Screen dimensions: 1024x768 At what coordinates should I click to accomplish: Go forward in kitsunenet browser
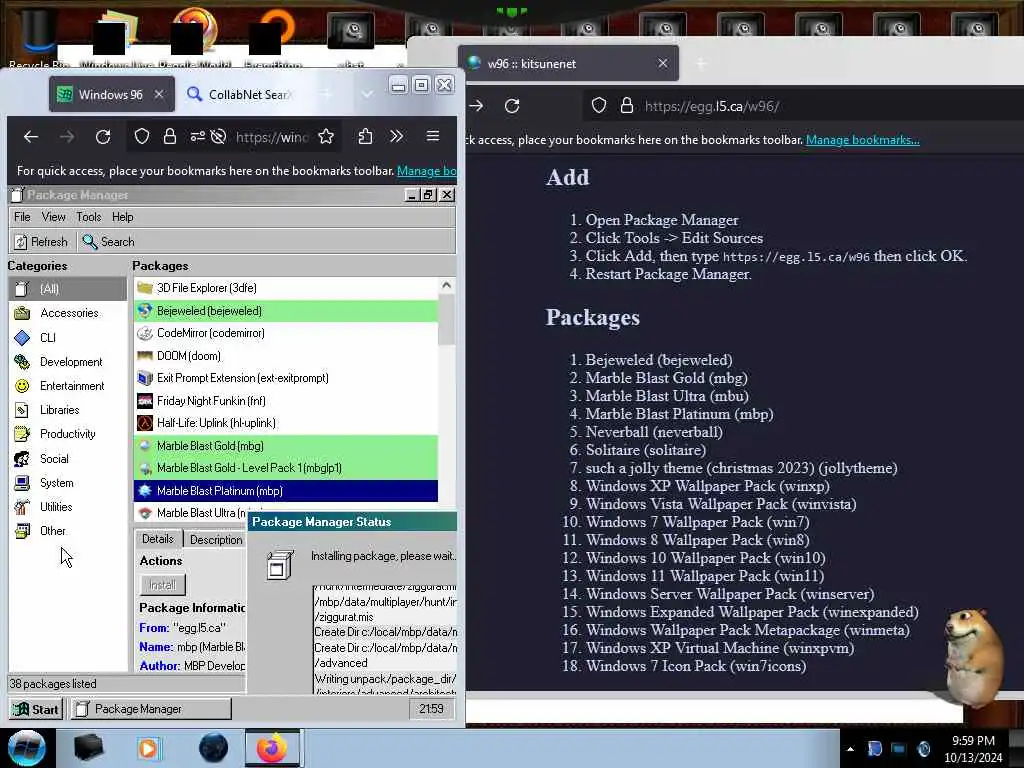476,106
